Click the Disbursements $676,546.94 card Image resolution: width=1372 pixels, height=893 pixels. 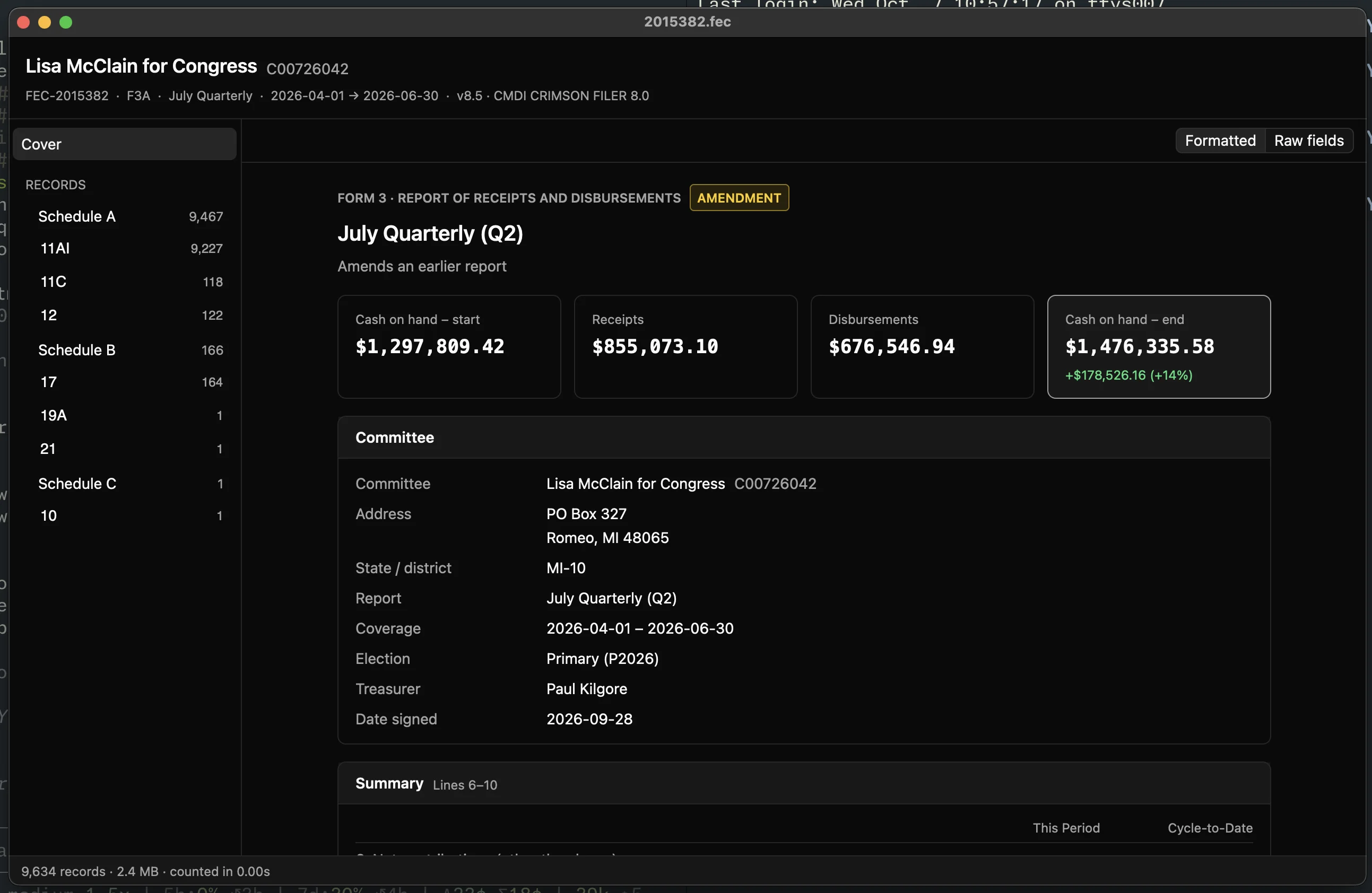tap(922, 347)
